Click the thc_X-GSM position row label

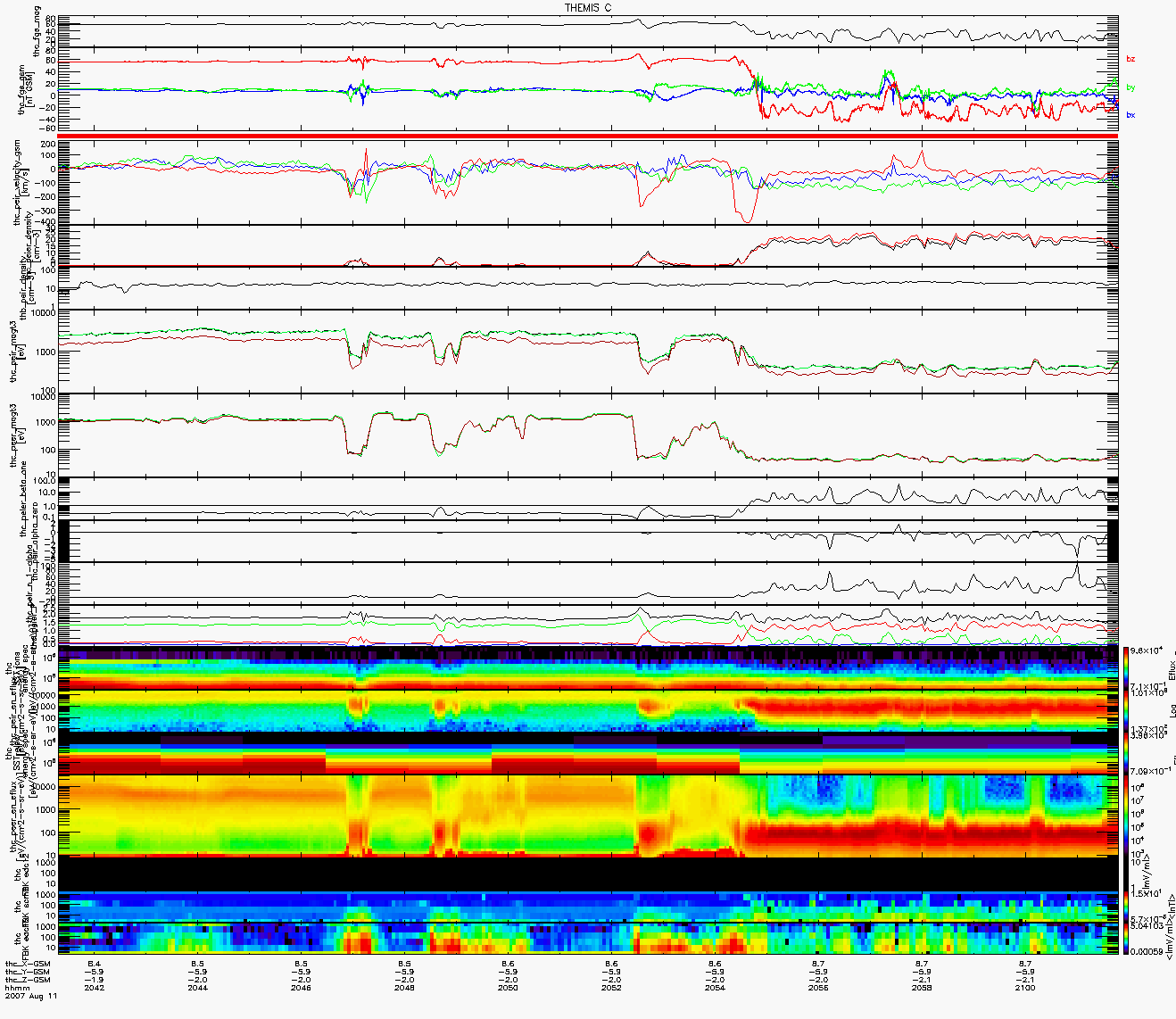26,964
